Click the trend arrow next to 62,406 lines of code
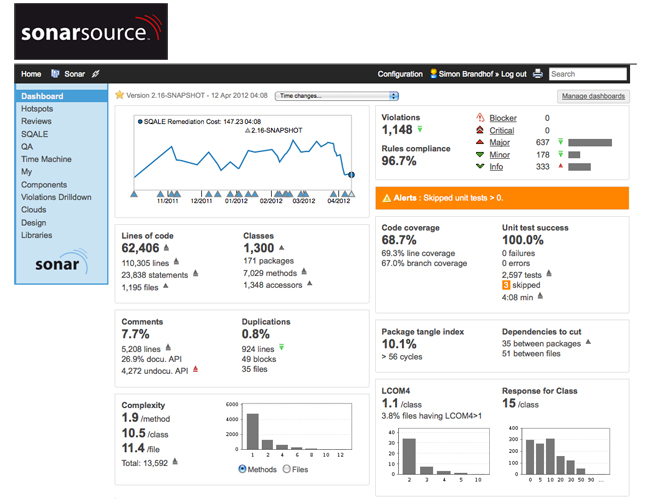Viewport: 650px width, 499px height. (x=166, y=248)
